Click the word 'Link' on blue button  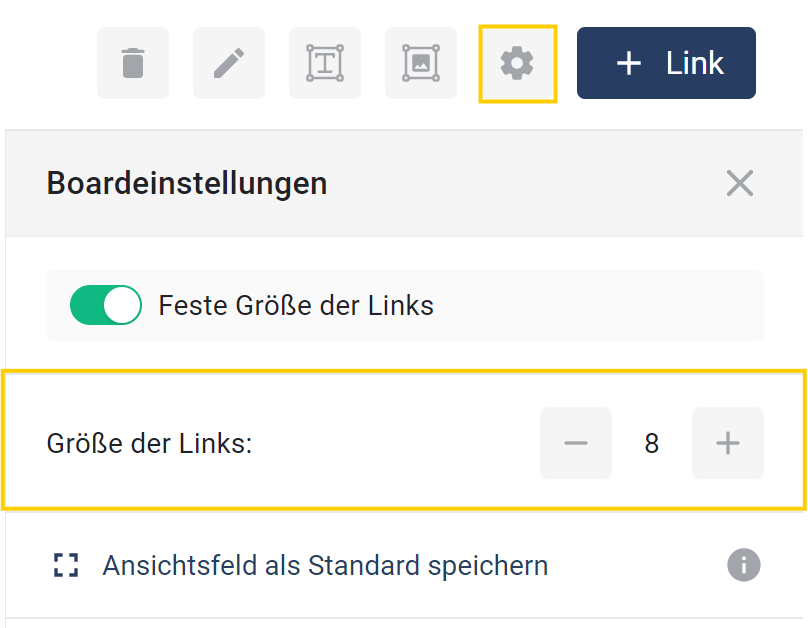(695, 63)
